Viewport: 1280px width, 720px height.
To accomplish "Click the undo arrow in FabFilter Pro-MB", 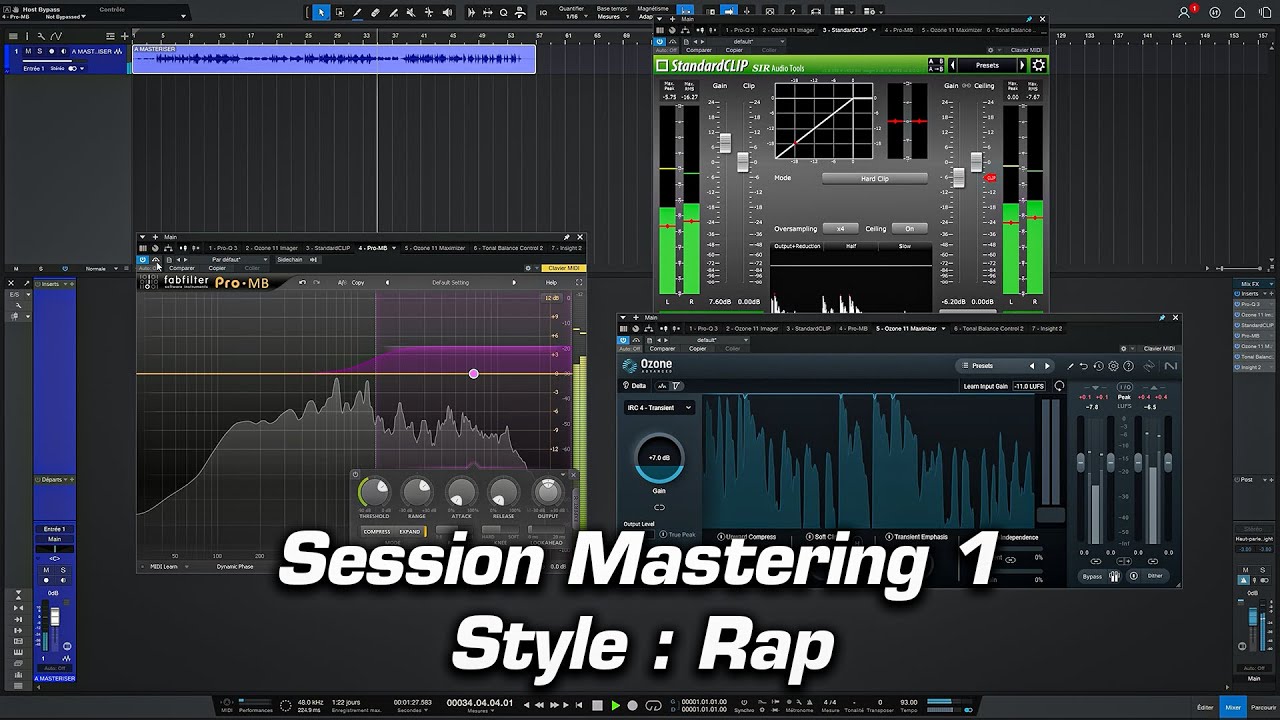I will coord(302,283).
